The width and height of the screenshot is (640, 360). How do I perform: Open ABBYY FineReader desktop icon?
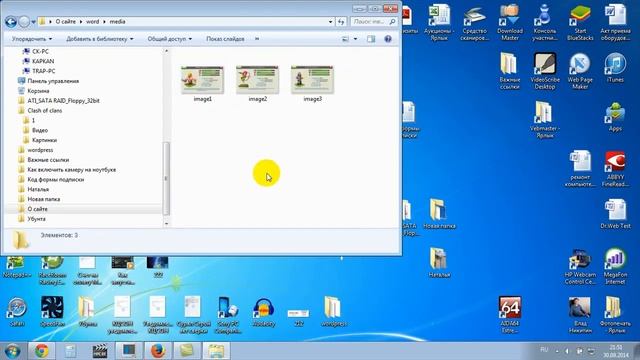click(615, 169)
